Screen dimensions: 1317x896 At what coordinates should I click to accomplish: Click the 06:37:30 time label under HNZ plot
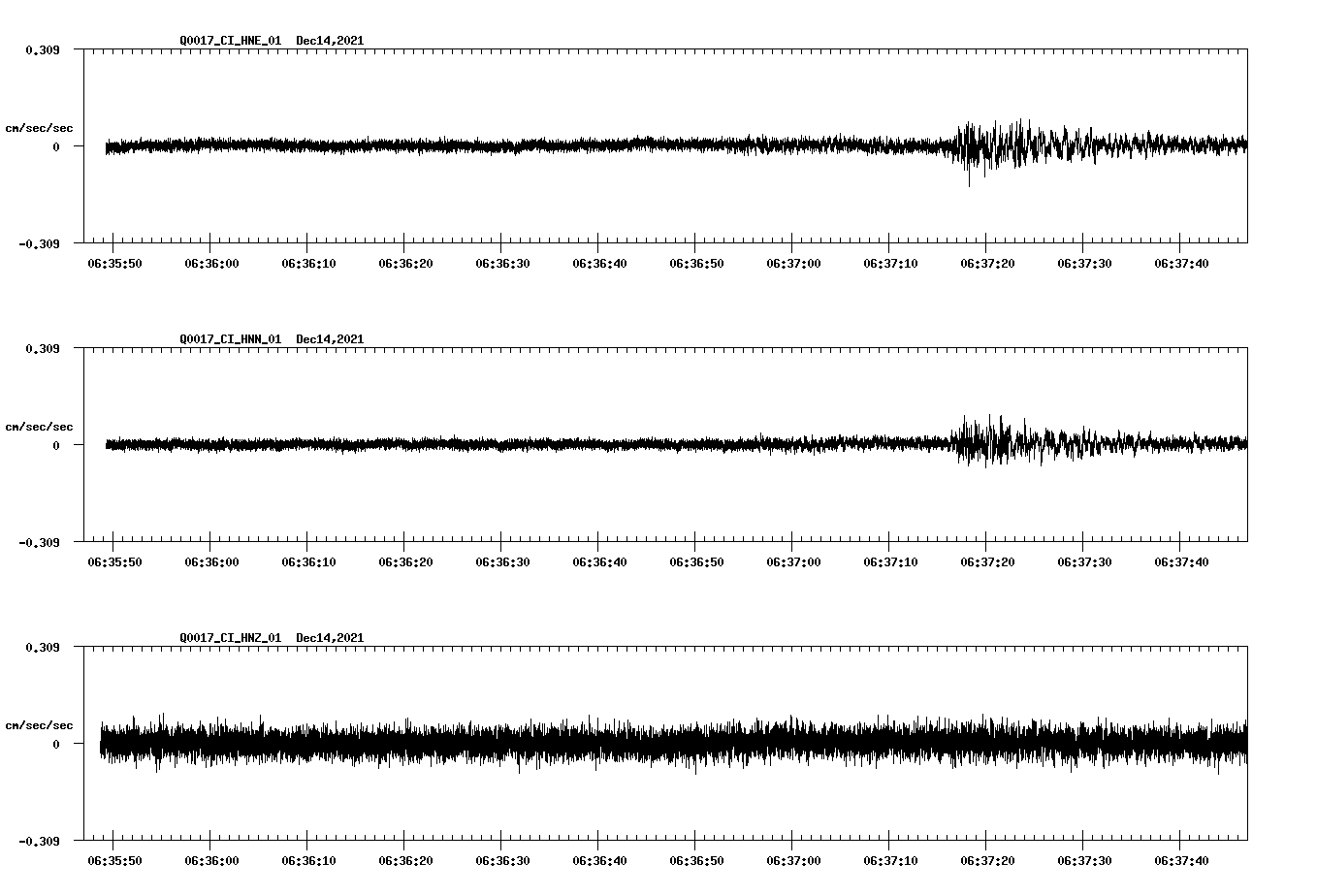point(1084,861)
